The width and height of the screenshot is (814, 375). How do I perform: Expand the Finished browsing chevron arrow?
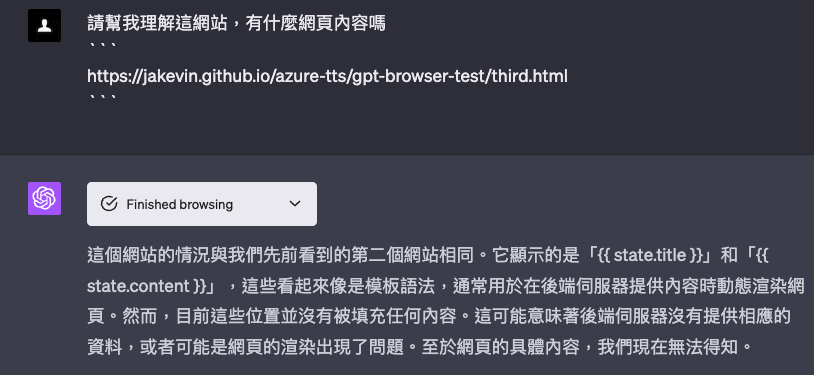[x=295, y=204]
